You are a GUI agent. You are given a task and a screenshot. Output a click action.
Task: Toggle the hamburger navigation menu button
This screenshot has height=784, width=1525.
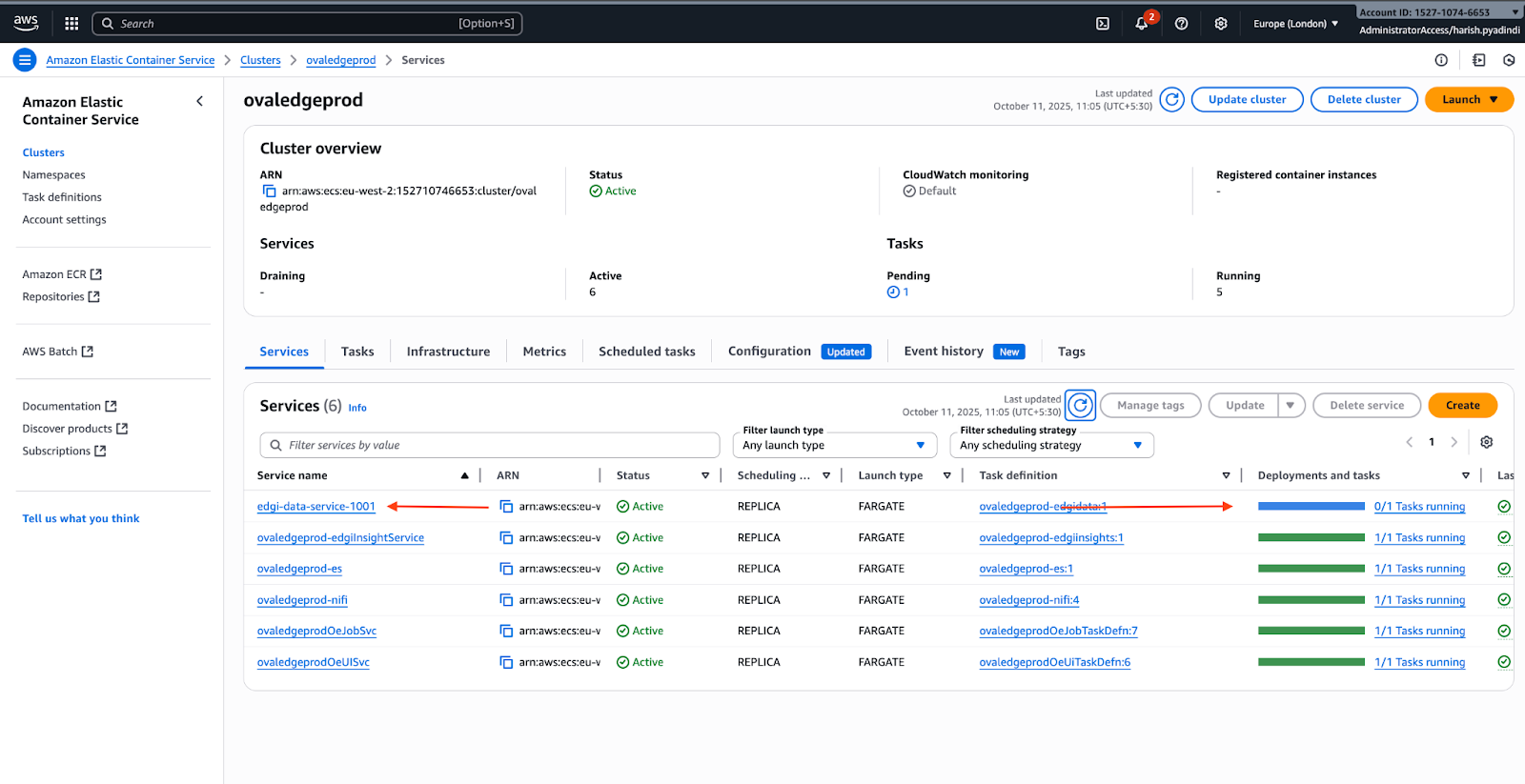25,60
